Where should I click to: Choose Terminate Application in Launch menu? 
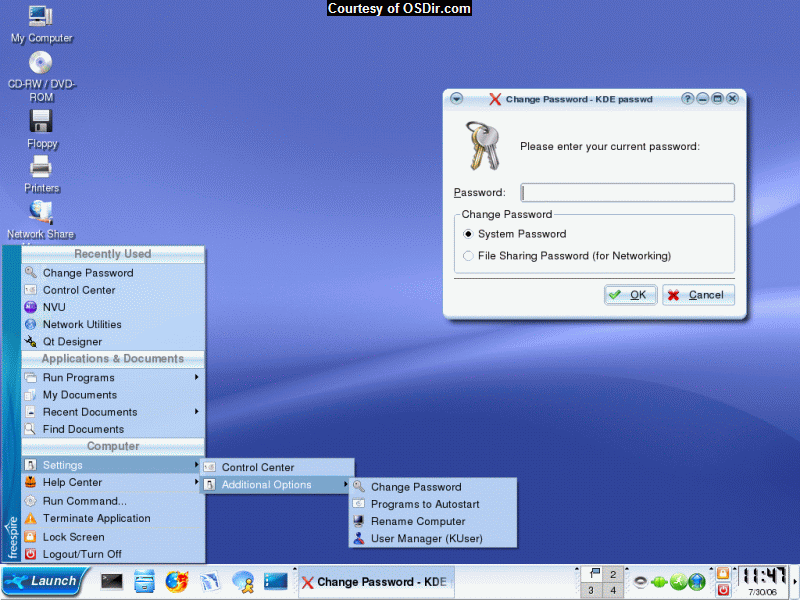coord(113,518)
